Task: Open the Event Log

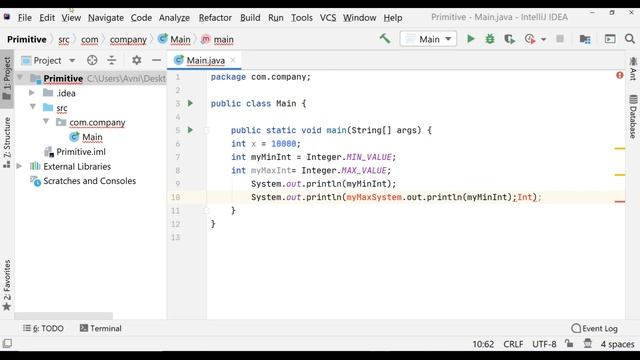Action: pos(595,328)
